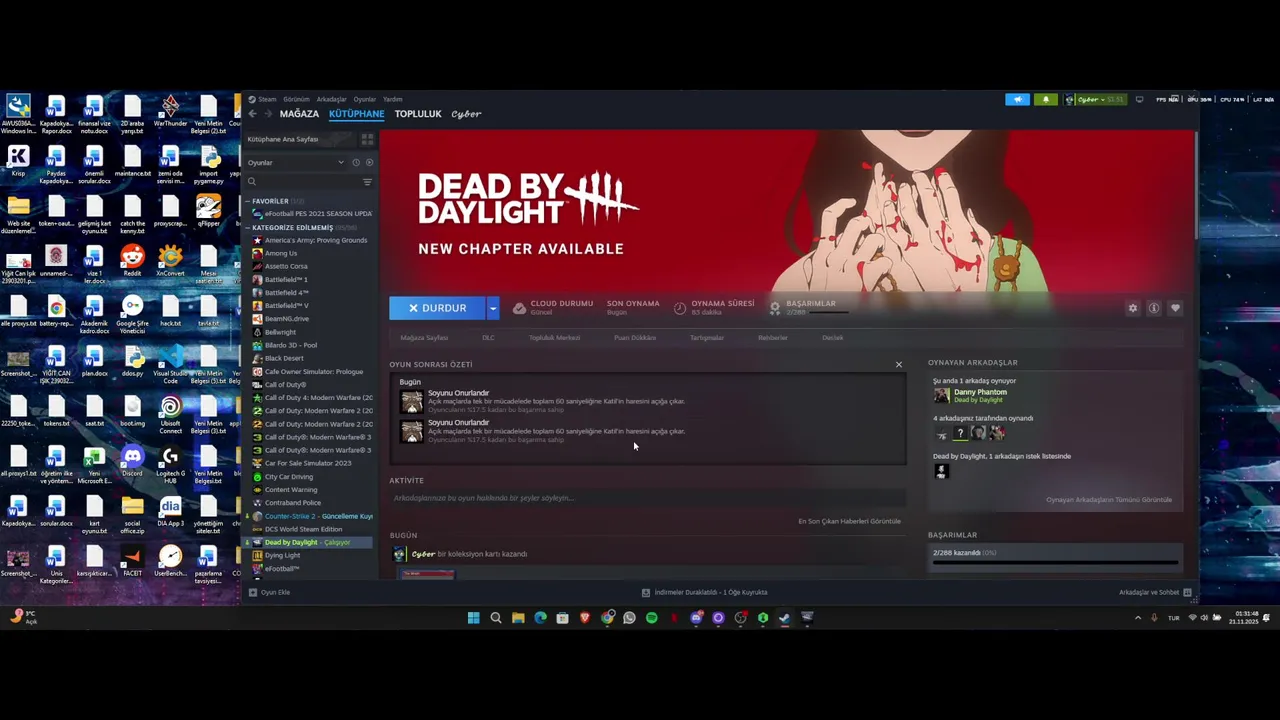Click Kütüphane Ana Sayfası button

point(301,139)
